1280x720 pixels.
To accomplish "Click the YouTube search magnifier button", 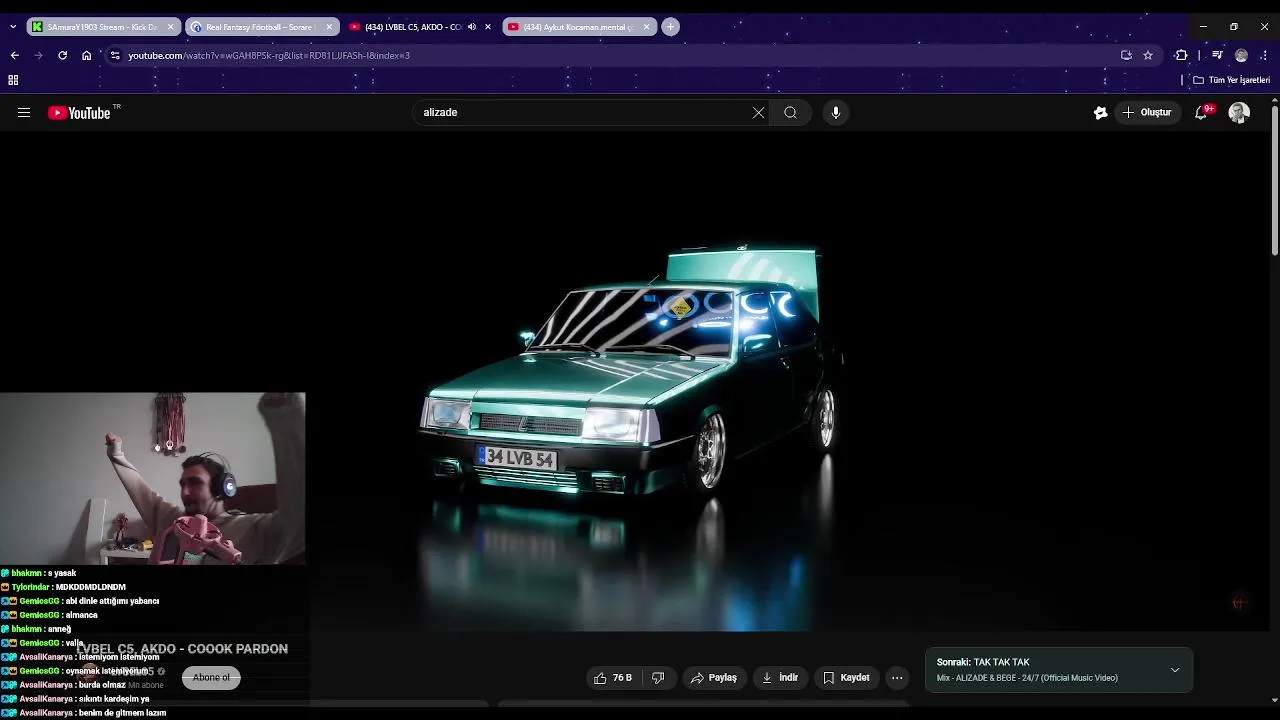I will tap(790, 113).
